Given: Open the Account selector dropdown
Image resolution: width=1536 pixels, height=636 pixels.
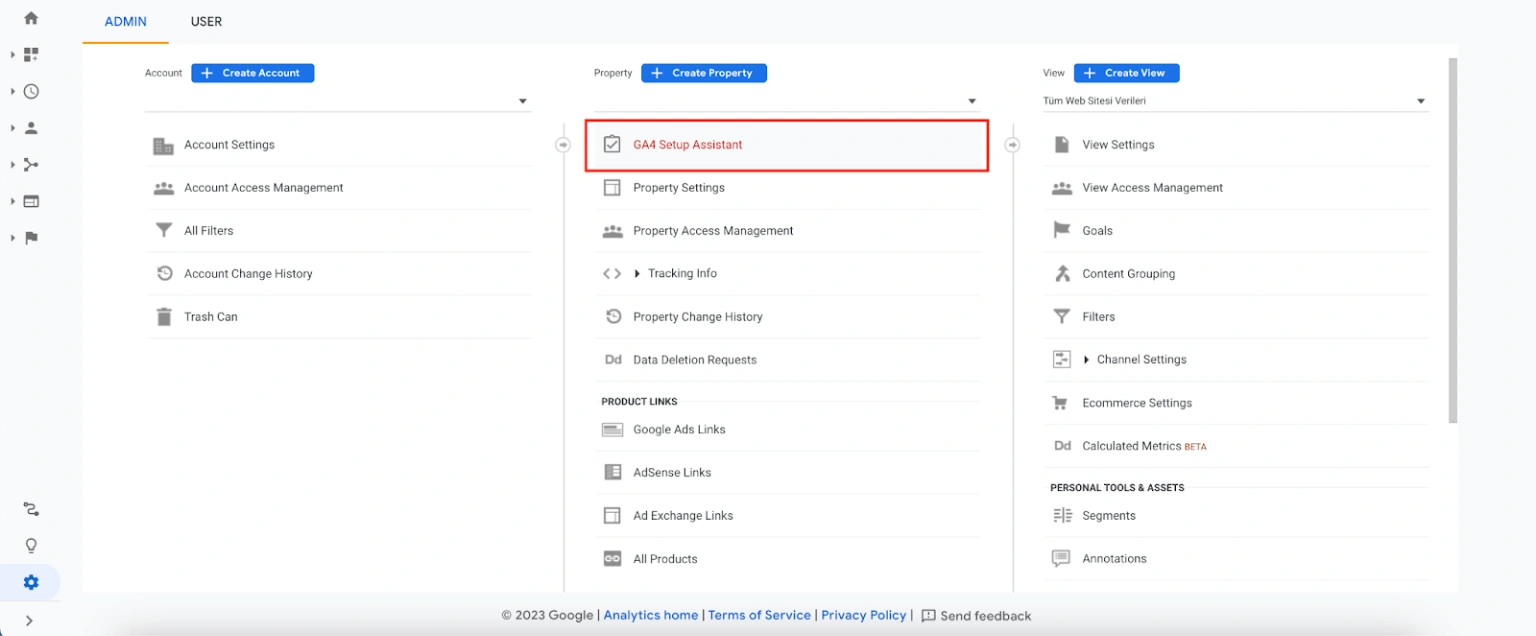Looking at the screenshot, I should (521, 100).
